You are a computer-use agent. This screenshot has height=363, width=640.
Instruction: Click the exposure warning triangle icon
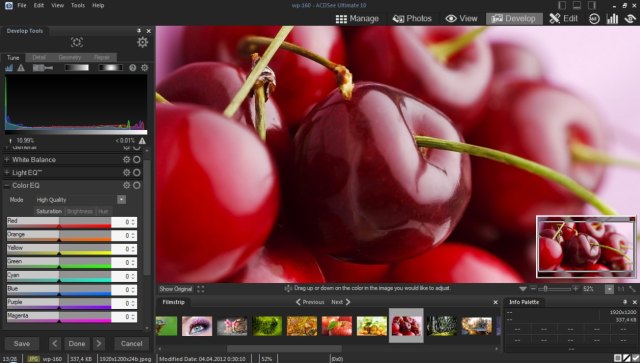(21, 68)
